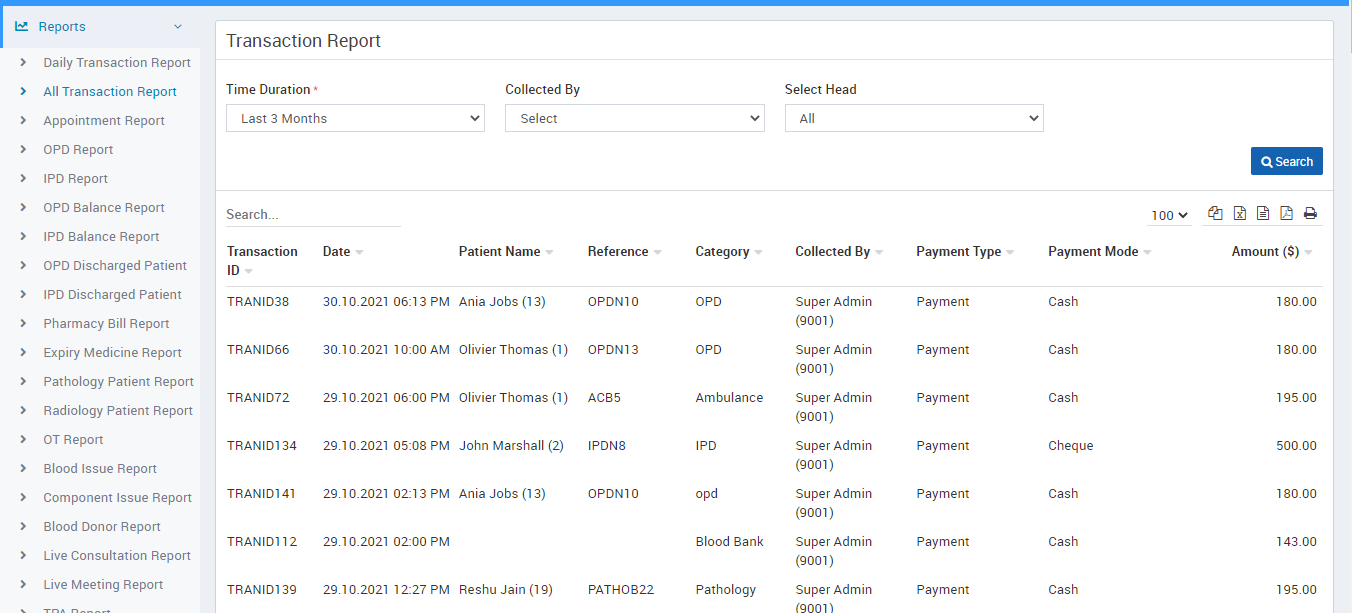Export the report to Excel
The height and width of the screenshot is (613, 1352).
[1239, 213]
